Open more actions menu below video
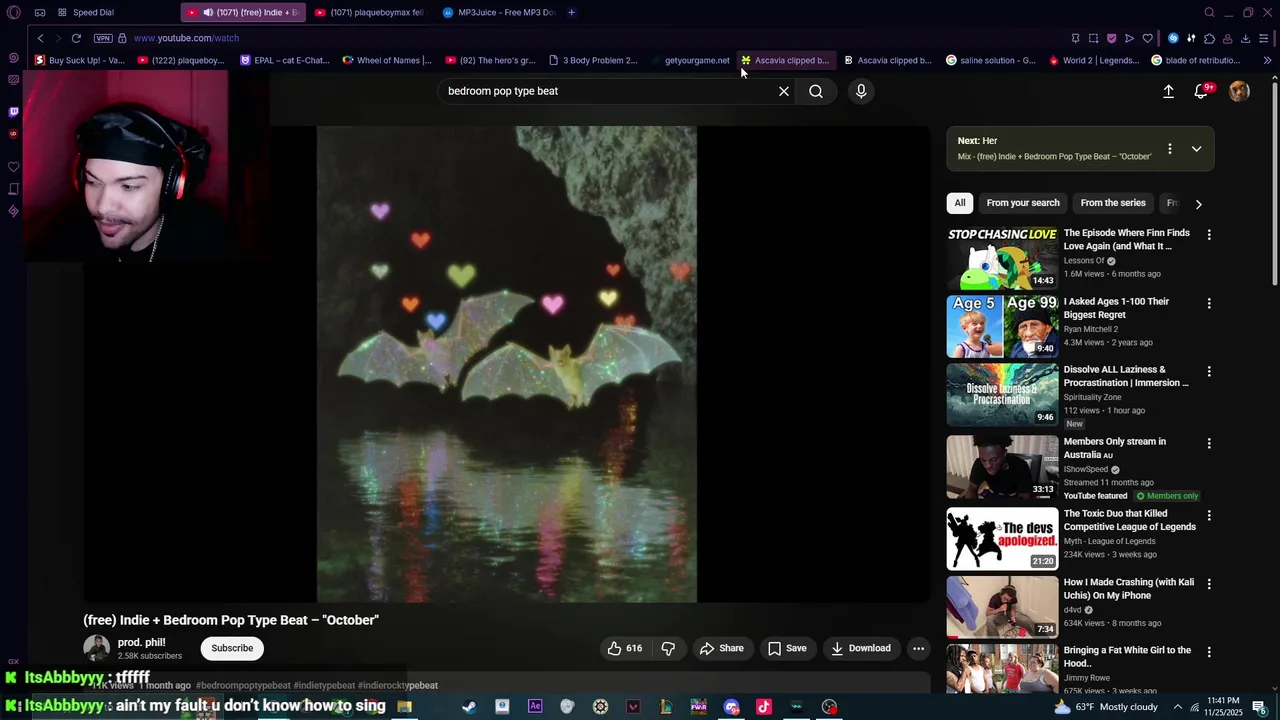This screenshot has width=1280, height=720. pyautogui.click(x=918, y=648)
